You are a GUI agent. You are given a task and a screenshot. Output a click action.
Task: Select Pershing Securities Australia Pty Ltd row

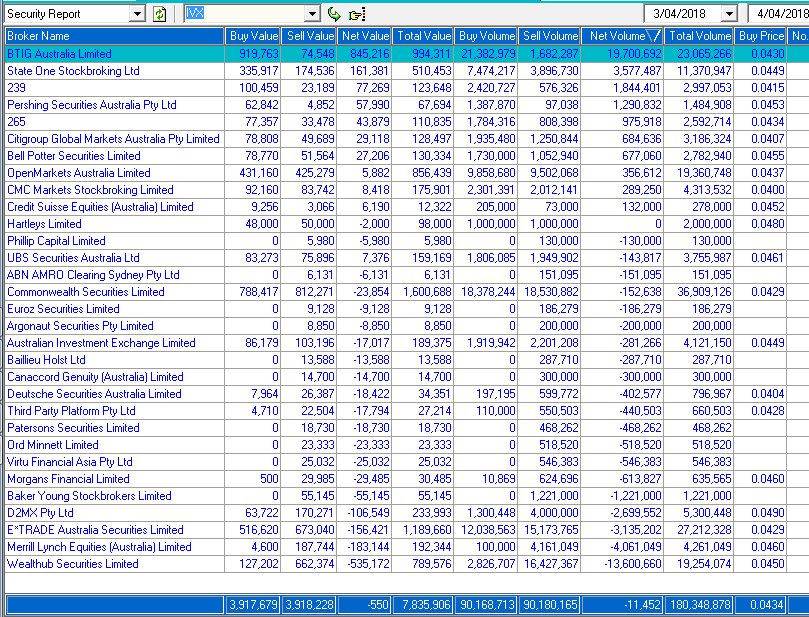(407, 105)
